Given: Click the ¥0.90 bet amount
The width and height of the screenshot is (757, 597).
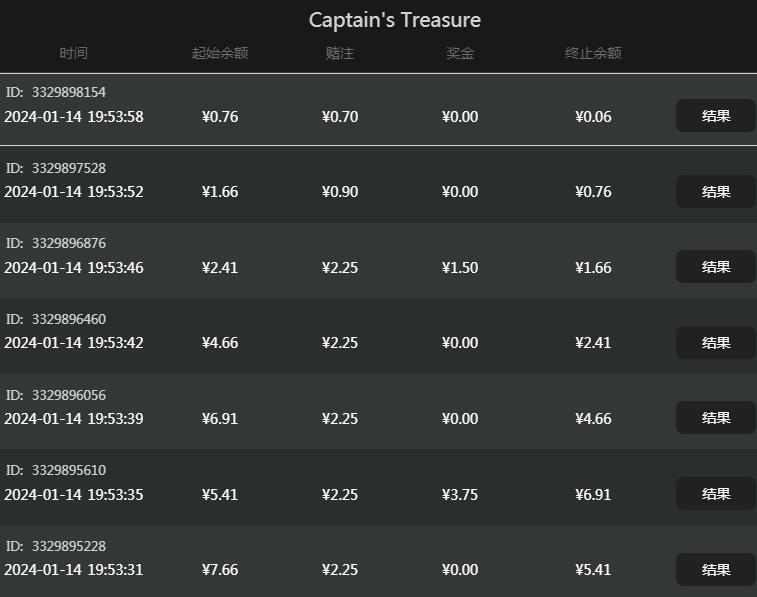Looking at the screenshot, I should click(x=340, y=192).
